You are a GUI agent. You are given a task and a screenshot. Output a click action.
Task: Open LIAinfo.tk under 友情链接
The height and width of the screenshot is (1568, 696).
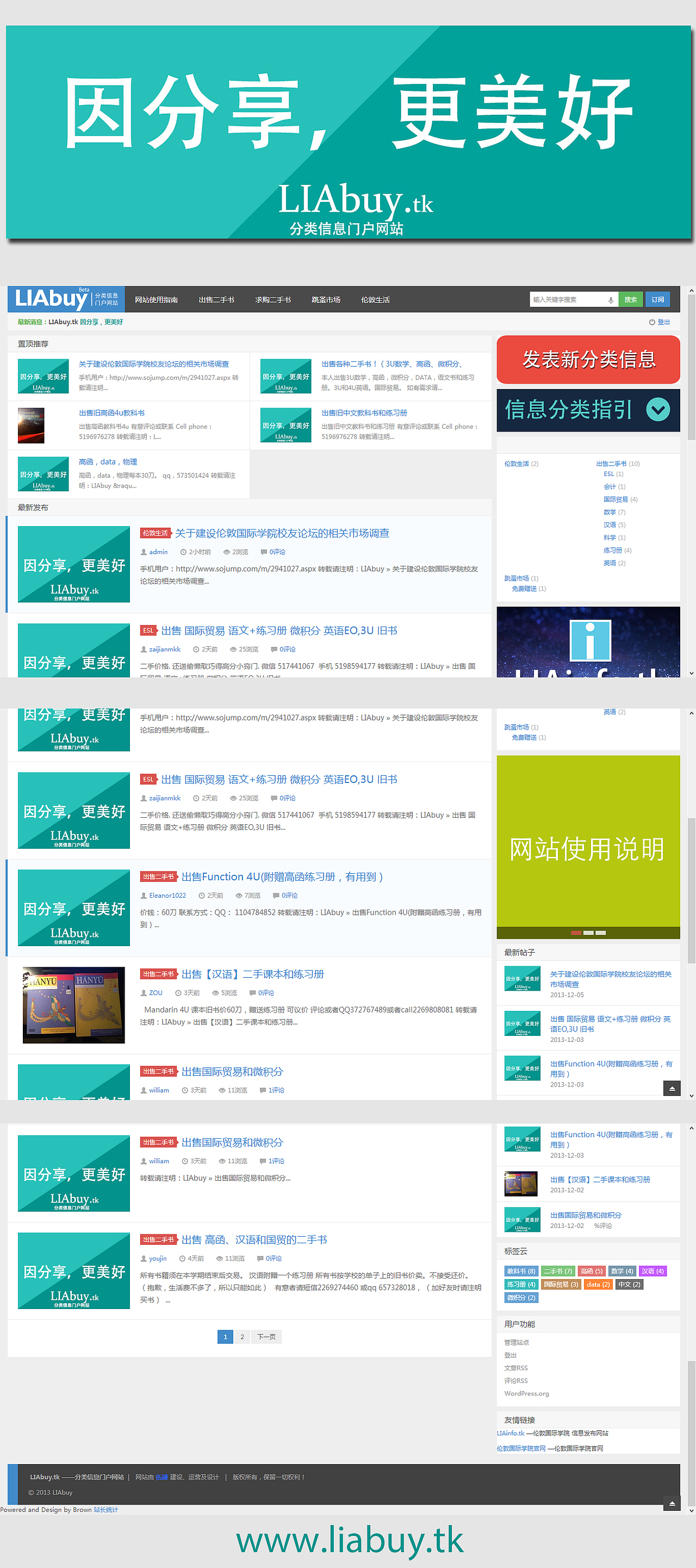click(x=511, y=1433)
